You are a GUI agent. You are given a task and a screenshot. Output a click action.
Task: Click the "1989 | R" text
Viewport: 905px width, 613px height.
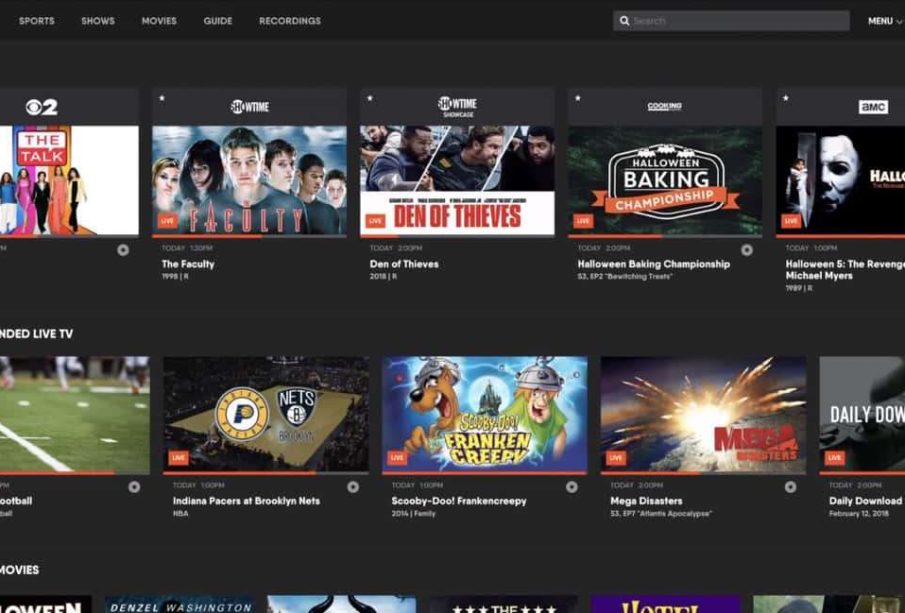799,287
